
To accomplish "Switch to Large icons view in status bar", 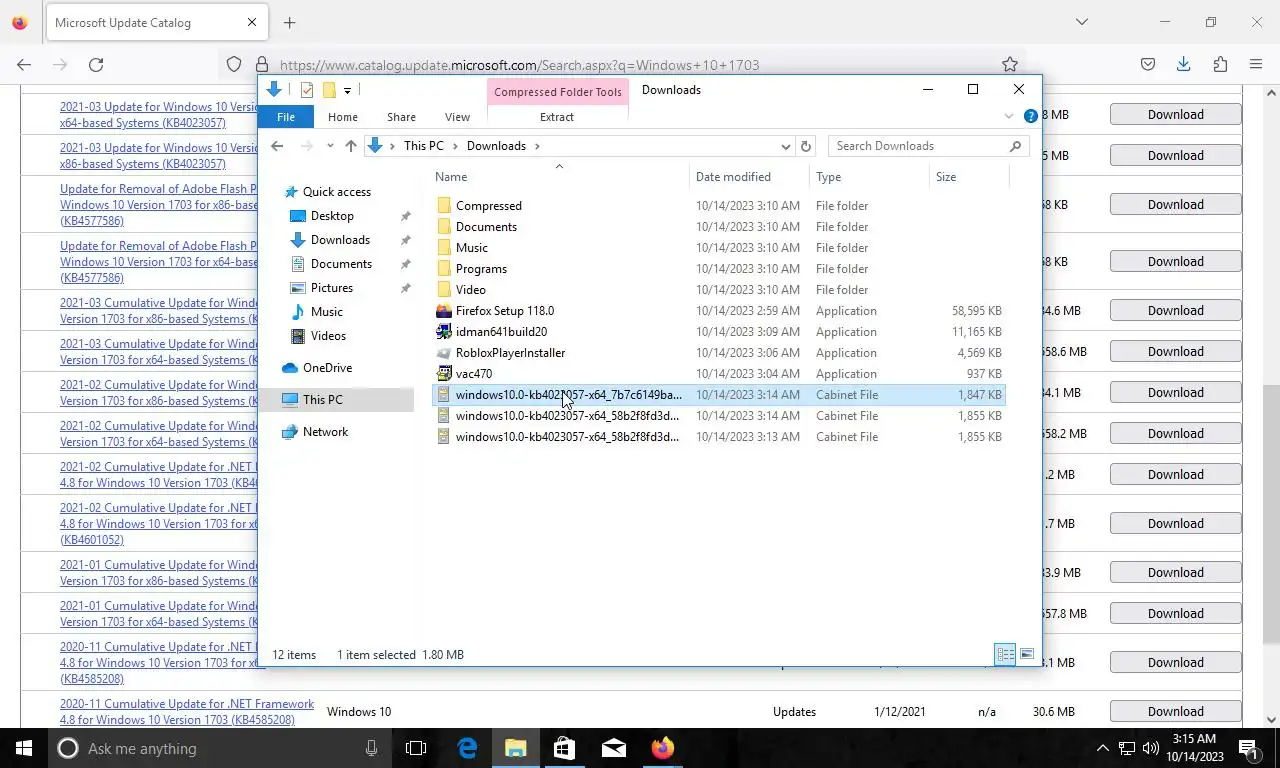I will (x=1027, y=654).
